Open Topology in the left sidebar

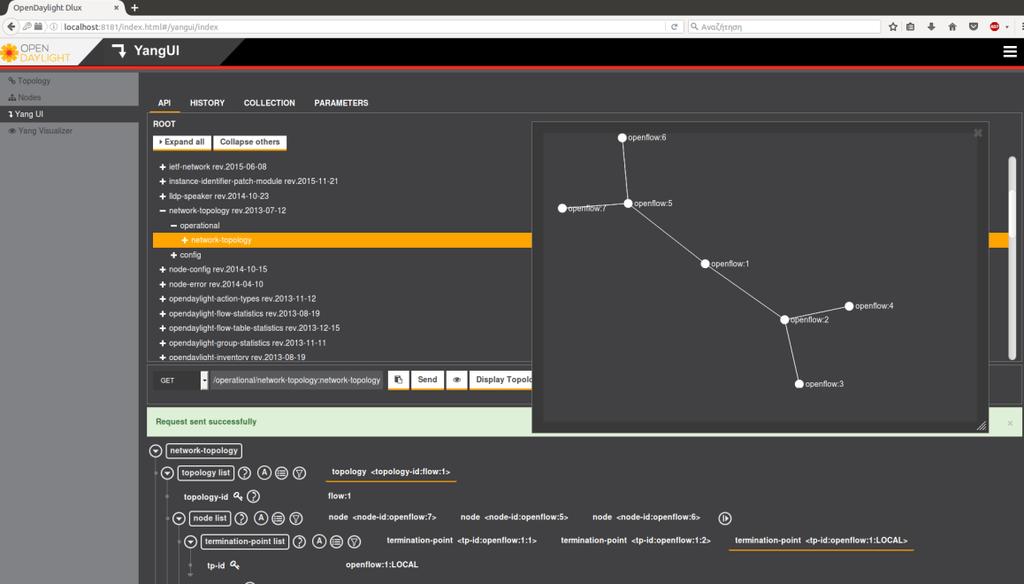click(34, 81)
